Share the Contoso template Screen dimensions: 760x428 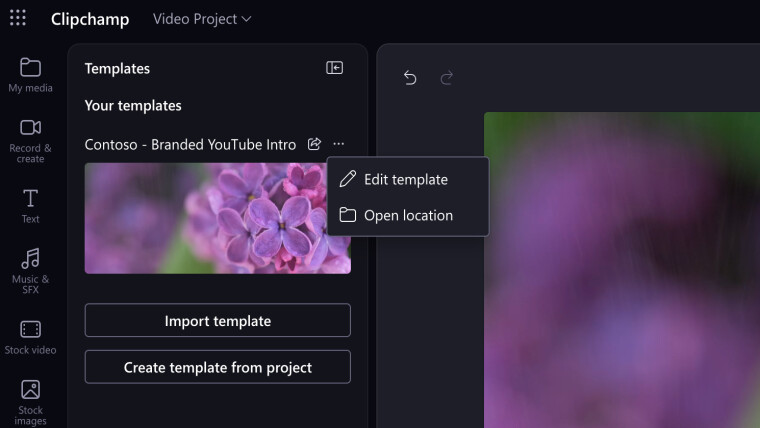(314, 144)
